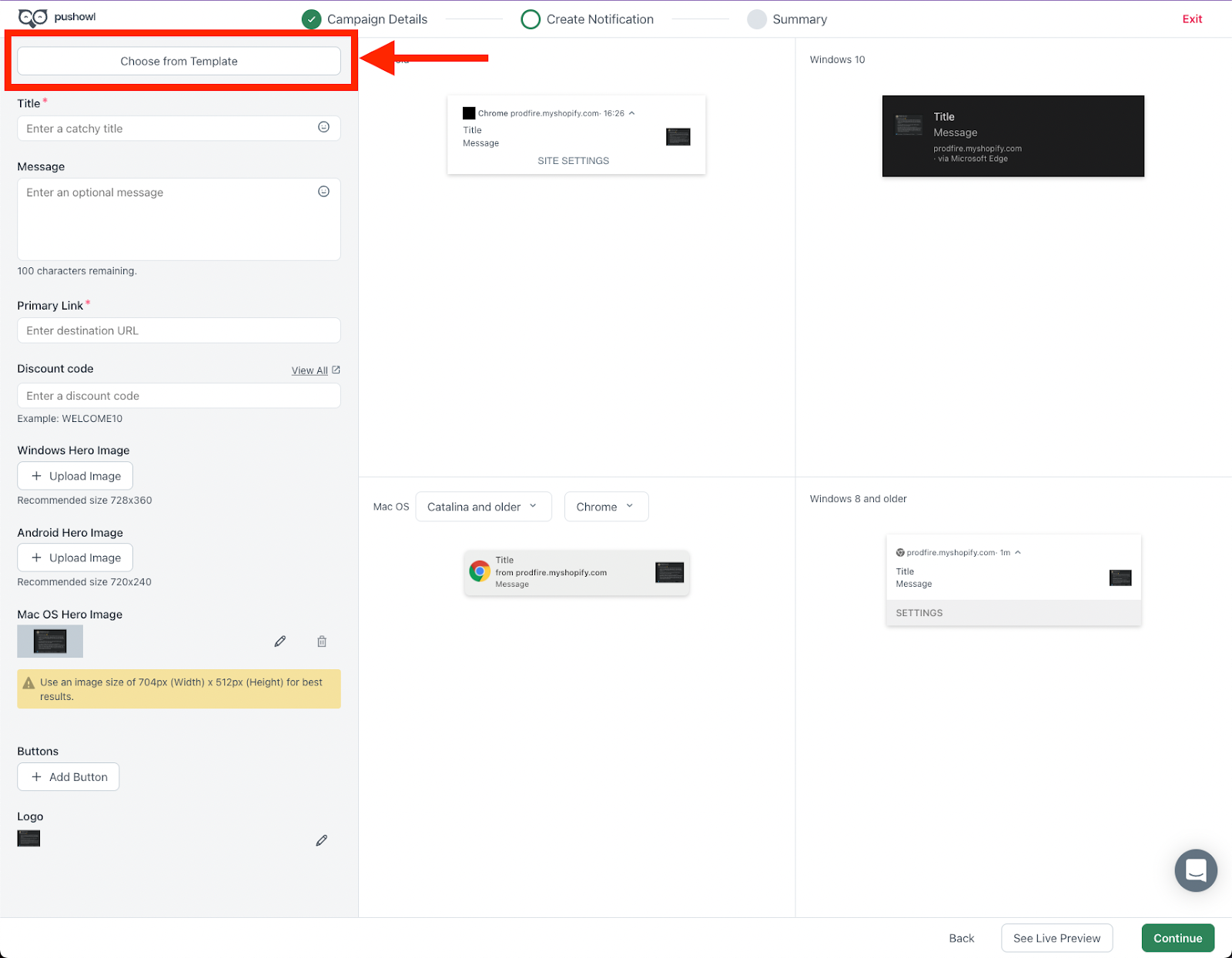
Task: Add a notification button under Buttons
Action: 68,776
